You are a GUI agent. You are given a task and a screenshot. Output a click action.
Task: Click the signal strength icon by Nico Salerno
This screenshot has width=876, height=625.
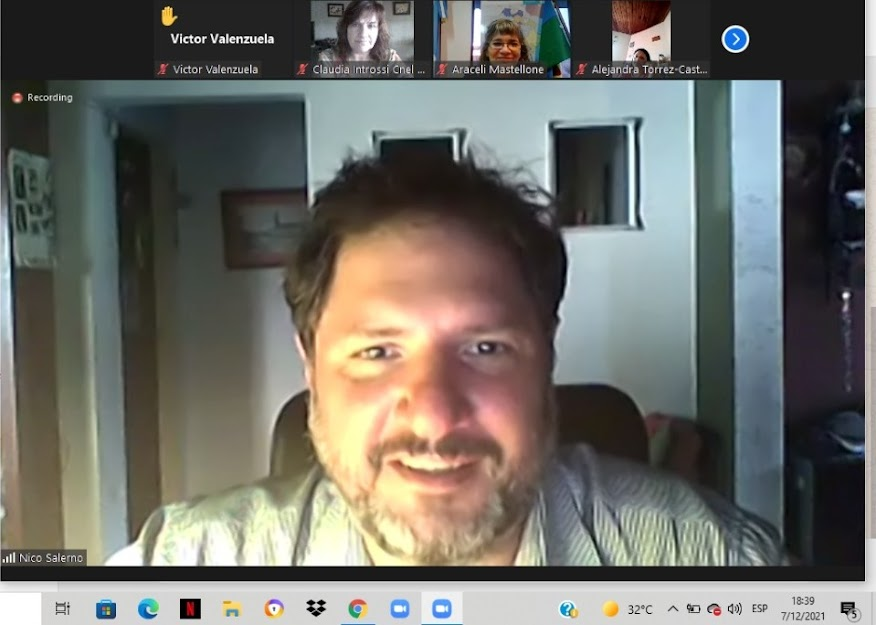9,558
